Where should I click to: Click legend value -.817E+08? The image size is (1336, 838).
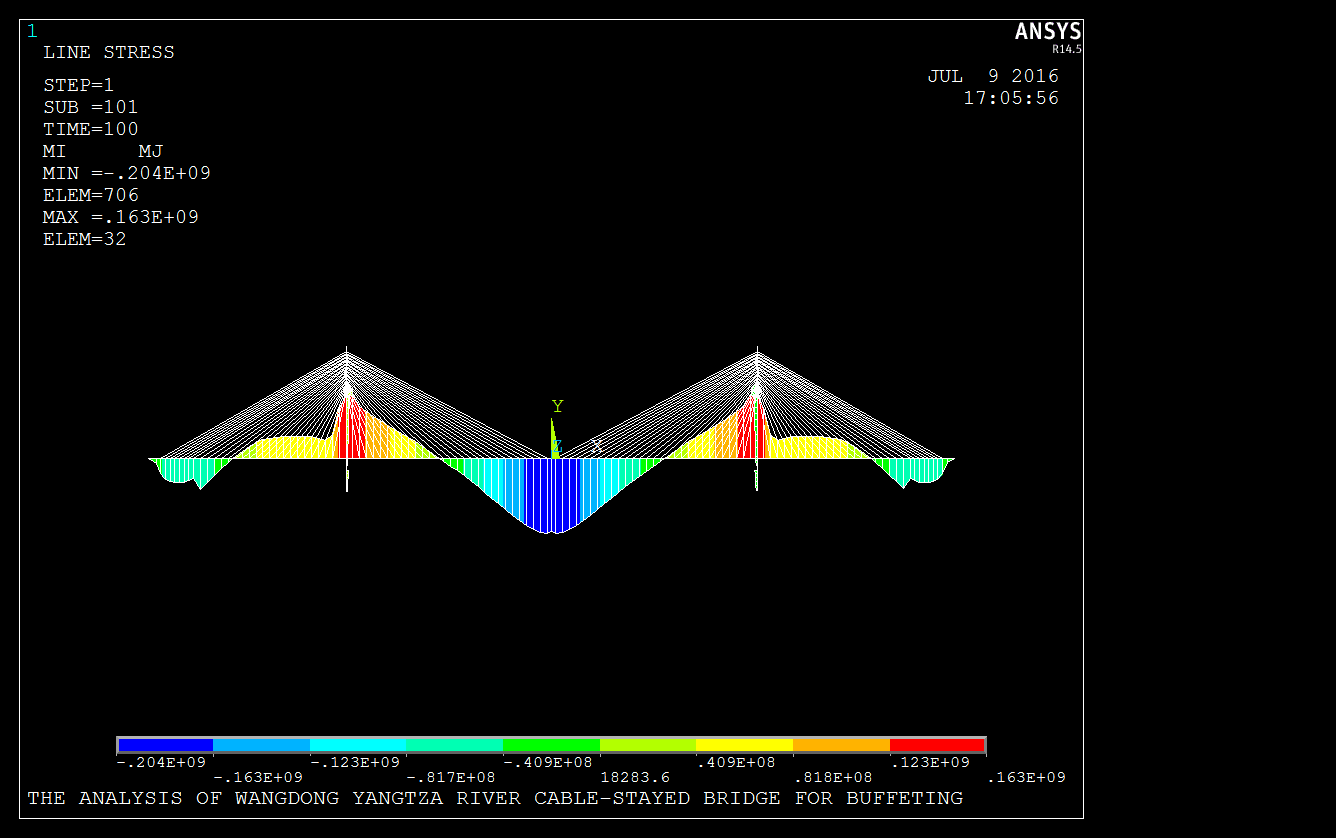click(x=451, y=777)
